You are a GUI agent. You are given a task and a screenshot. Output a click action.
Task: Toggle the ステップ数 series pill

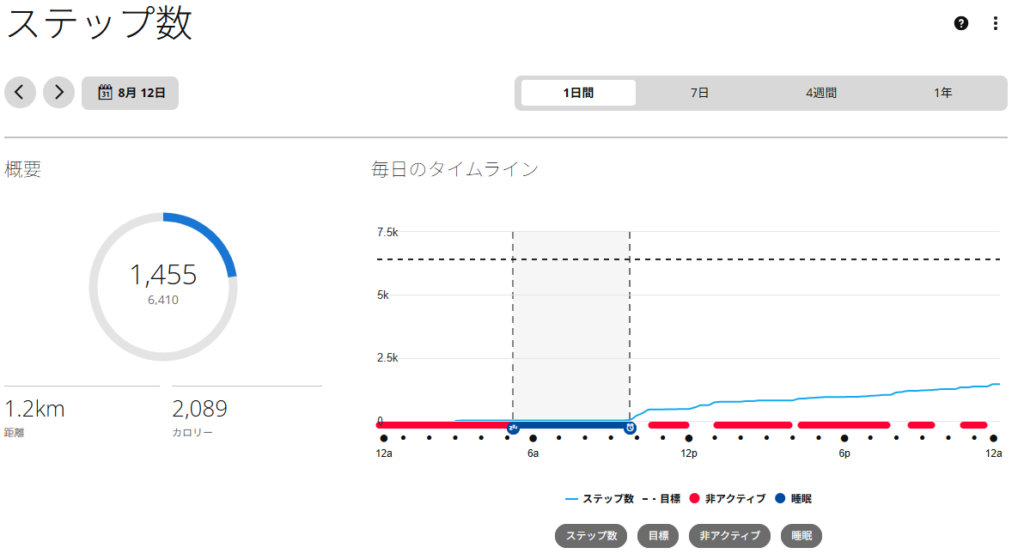(x=591, y=536)
